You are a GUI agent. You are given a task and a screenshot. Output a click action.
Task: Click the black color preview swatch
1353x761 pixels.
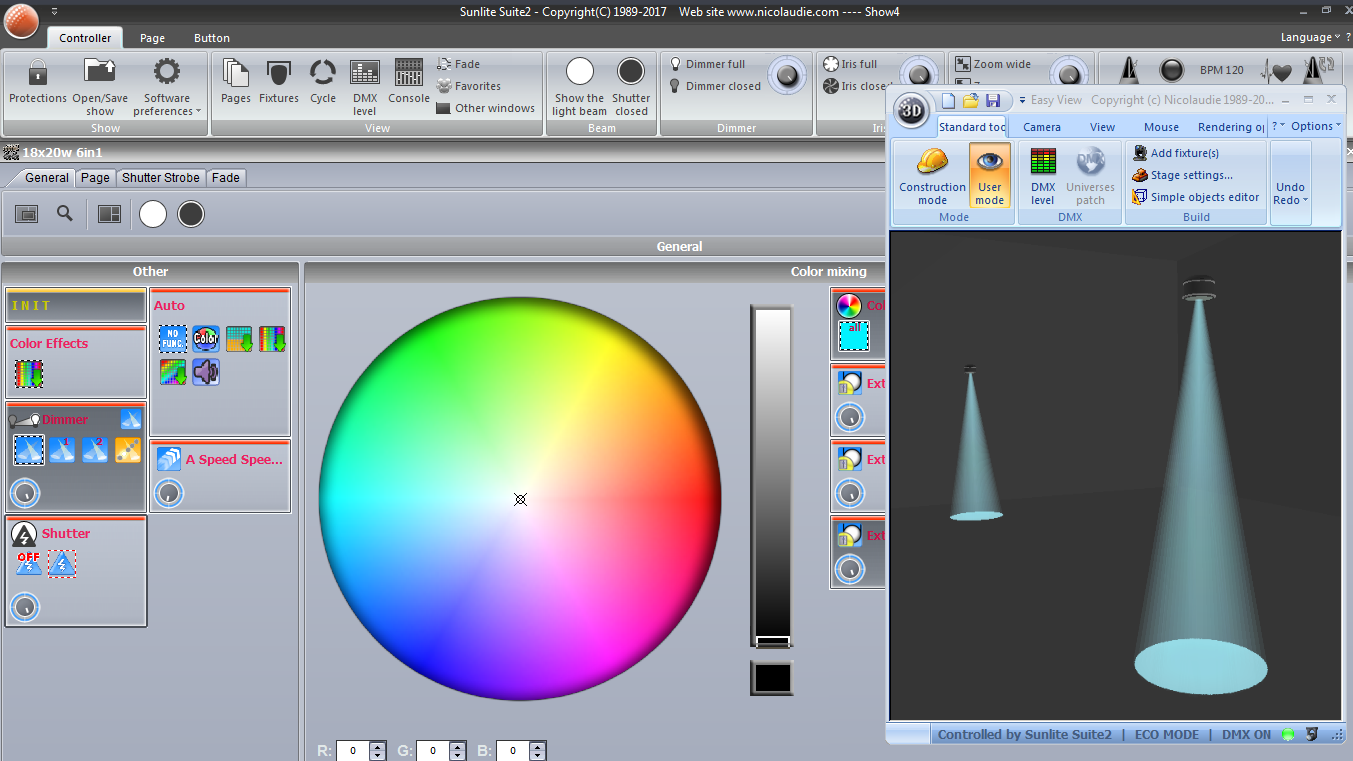[x=772, y=678]
